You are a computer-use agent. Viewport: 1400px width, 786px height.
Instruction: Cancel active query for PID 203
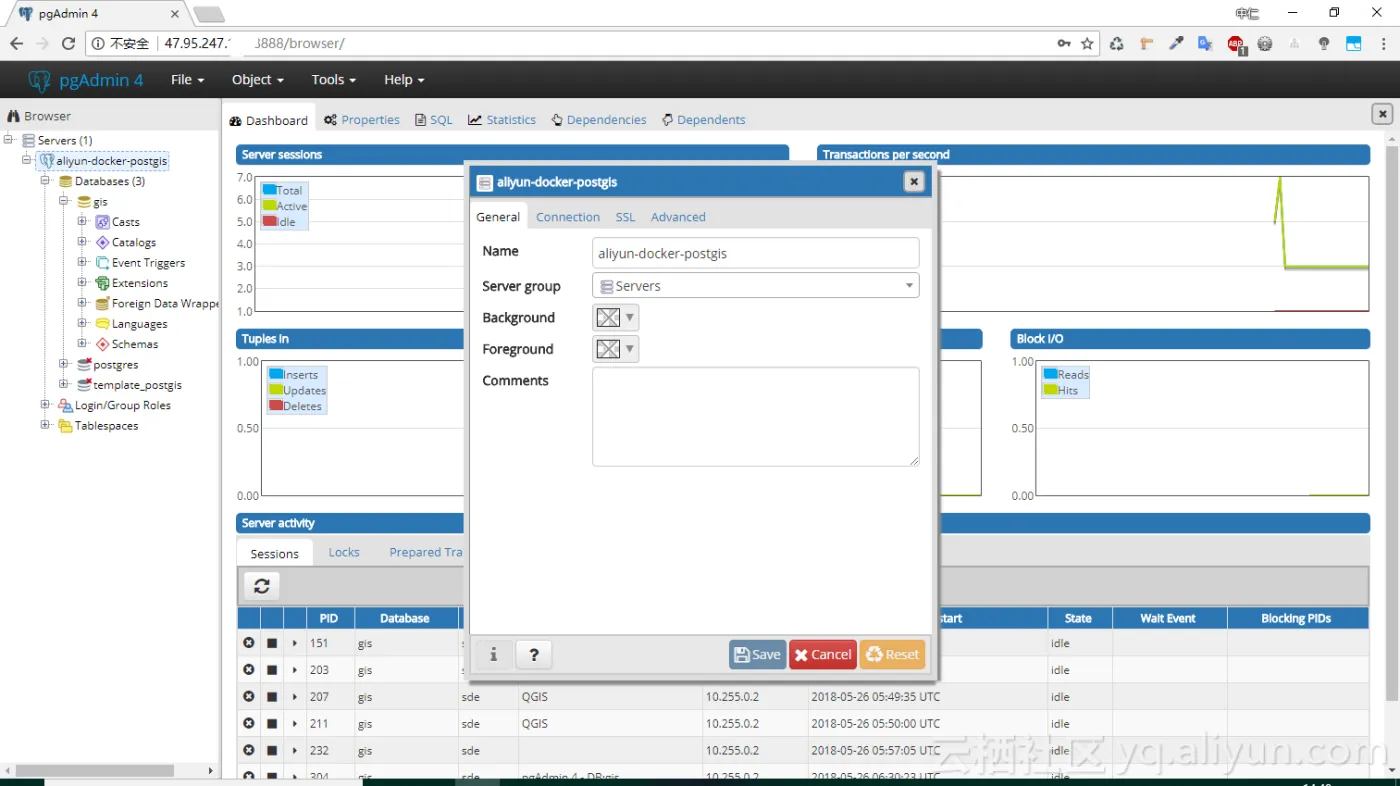(271, 670)
